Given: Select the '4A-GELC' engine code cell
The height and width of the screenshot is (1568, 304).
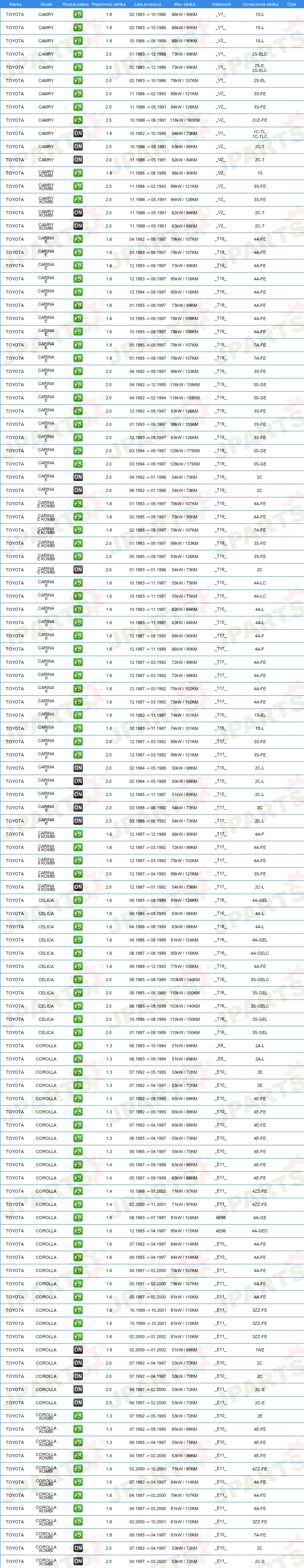Looking at the screenshot, I should (260, 953).
